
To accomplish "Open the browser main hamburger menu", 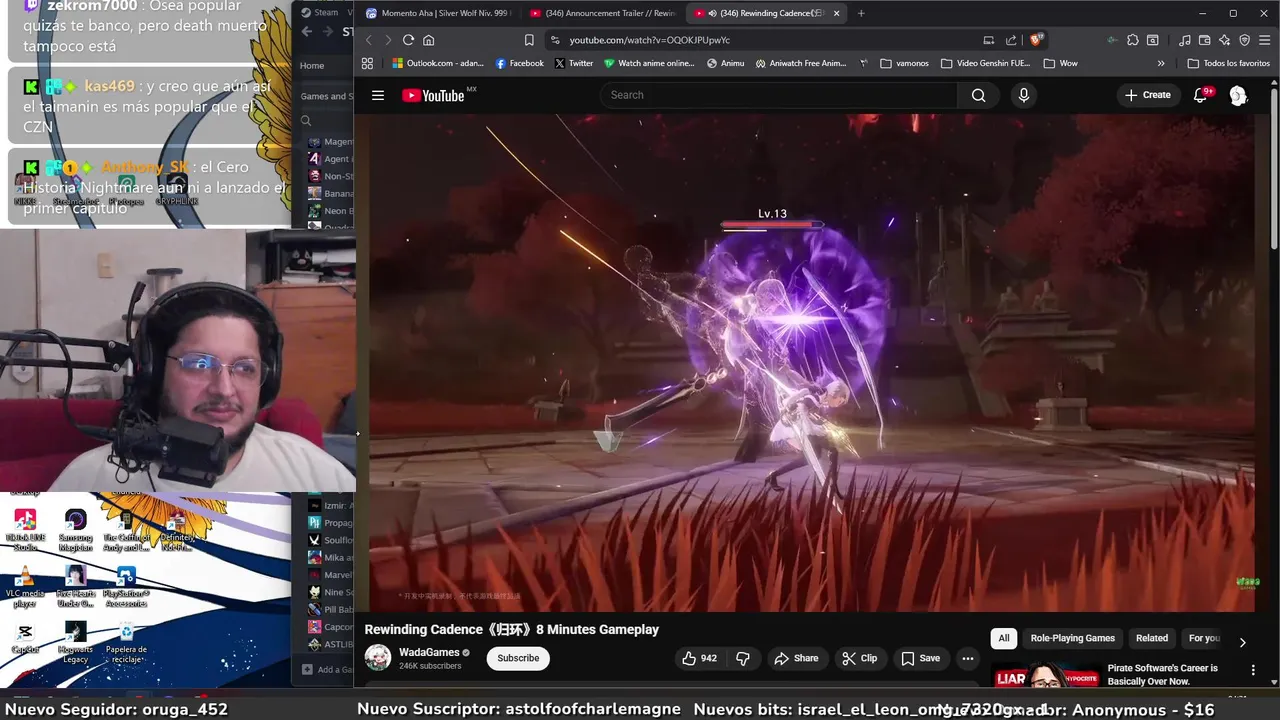I will click(x=1264, y=40).
